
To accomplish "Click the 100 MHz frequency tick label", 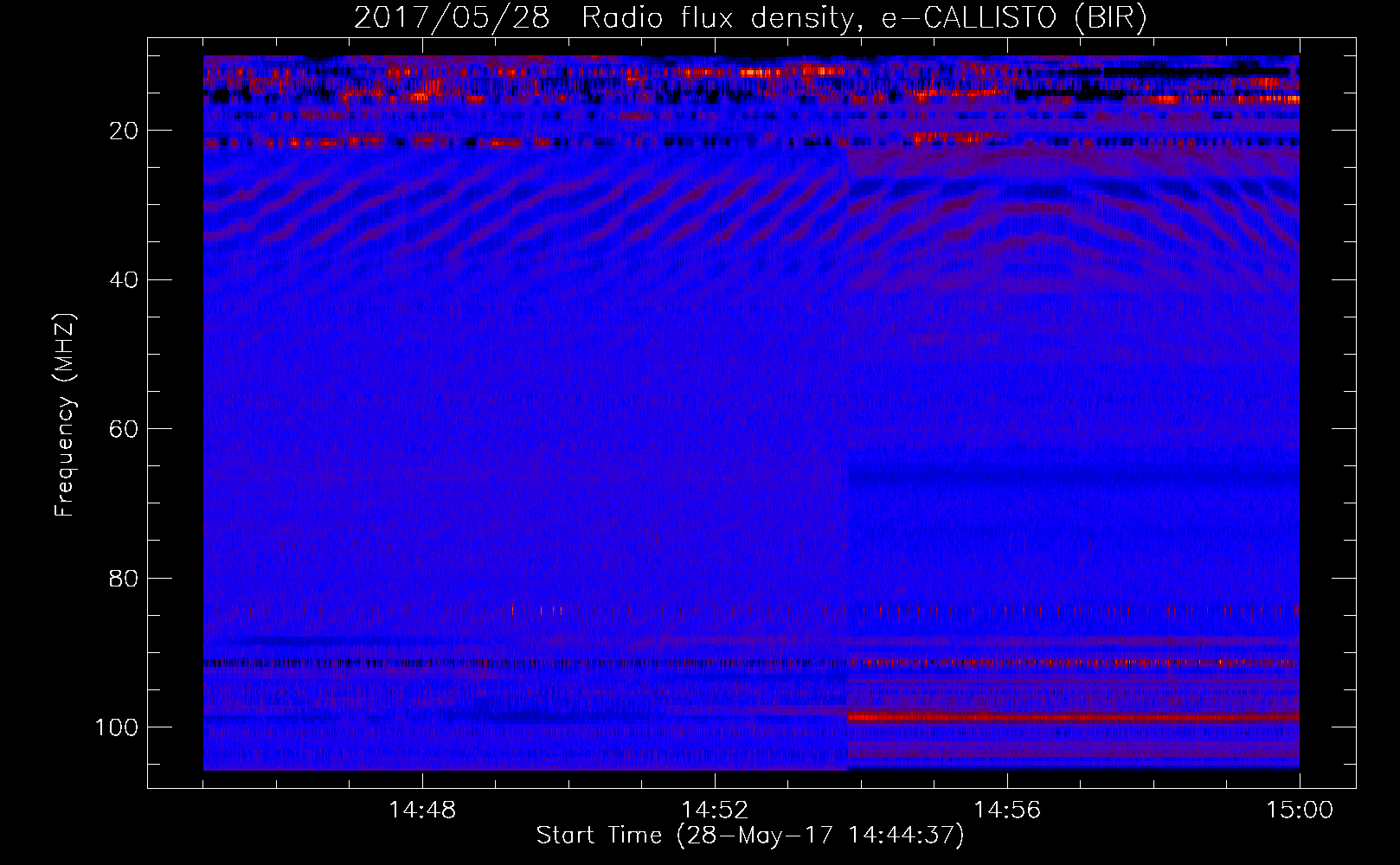I will (117, 727).
